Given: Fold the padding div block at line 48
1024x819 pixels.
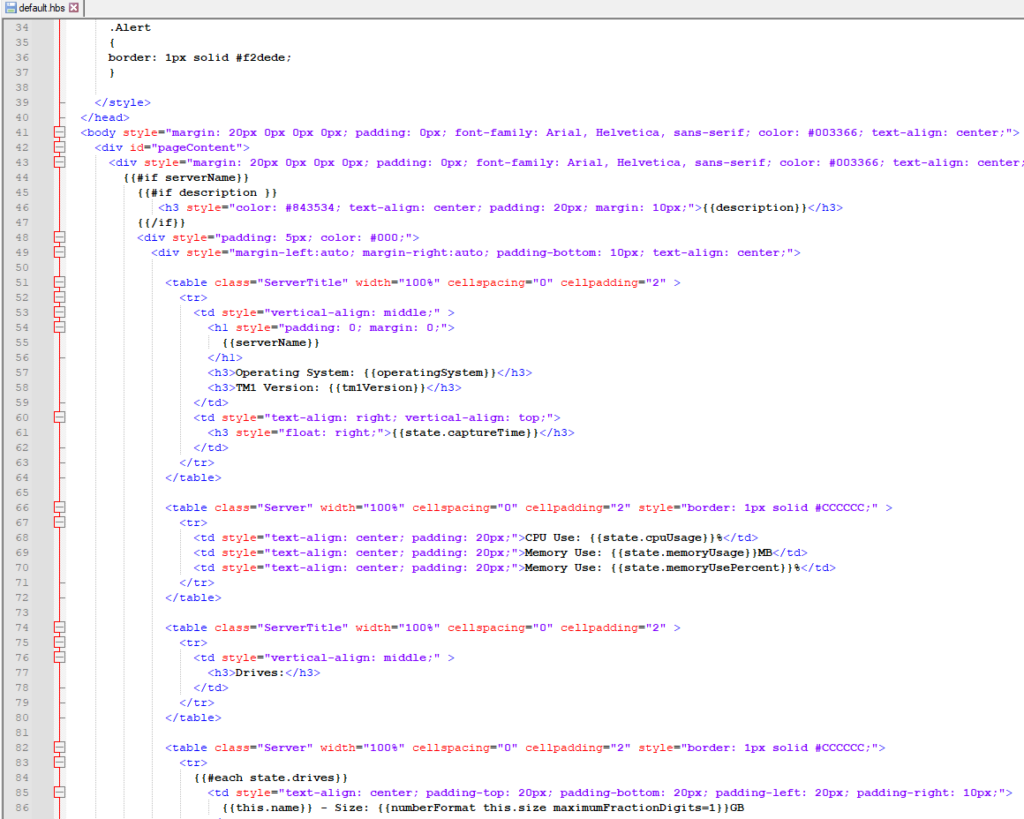Looking at the screenshot, I should tap(58, 237).
